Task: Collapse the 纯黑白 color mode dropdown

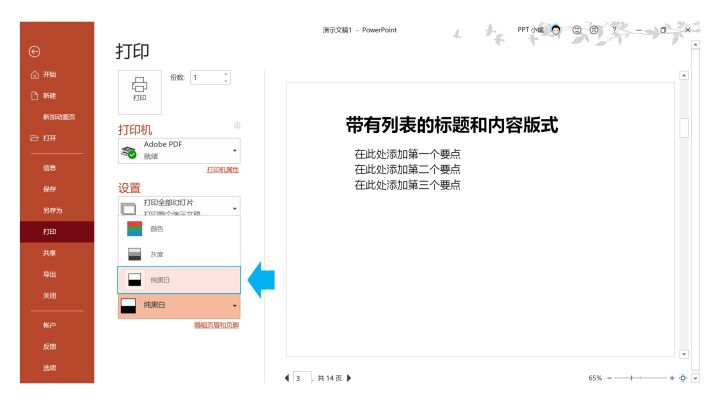Action: tap(179, 306)
